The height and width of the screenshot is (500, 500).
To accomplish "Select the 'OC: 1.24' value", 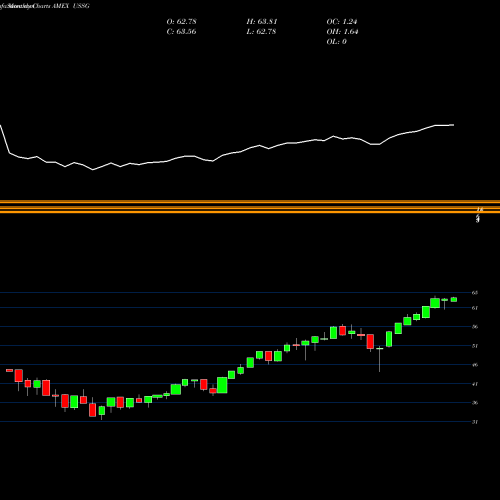I will coord(342,22).
